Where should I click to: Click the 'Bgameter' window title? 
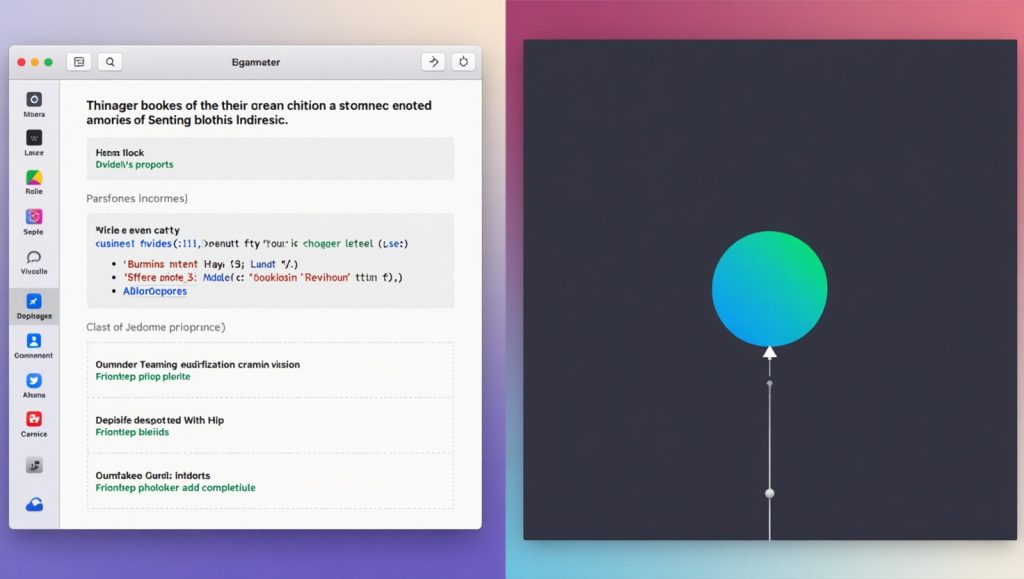tap(256, 63)
